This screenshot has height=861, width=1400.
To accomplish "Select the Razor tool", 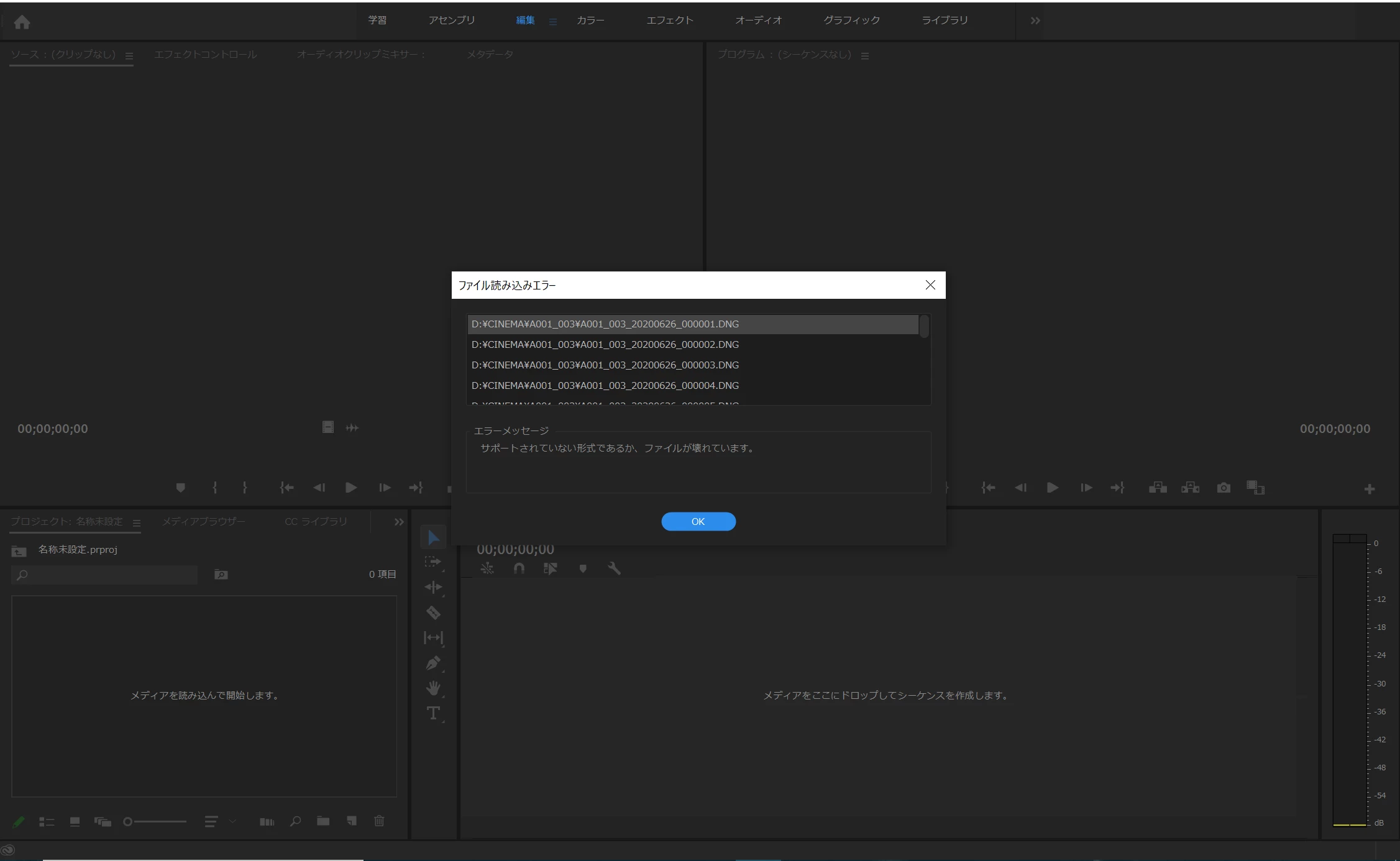I will click(433, 613).
